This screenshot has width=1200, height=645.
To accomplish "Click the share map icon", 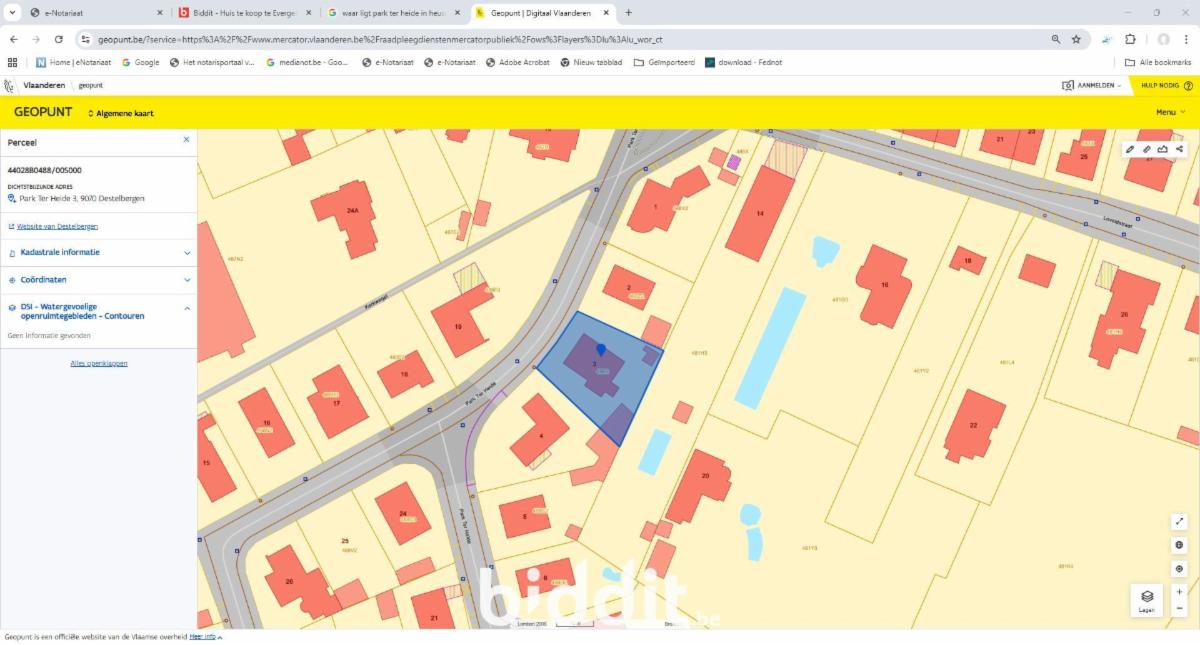I will [x=1180, y=149].
